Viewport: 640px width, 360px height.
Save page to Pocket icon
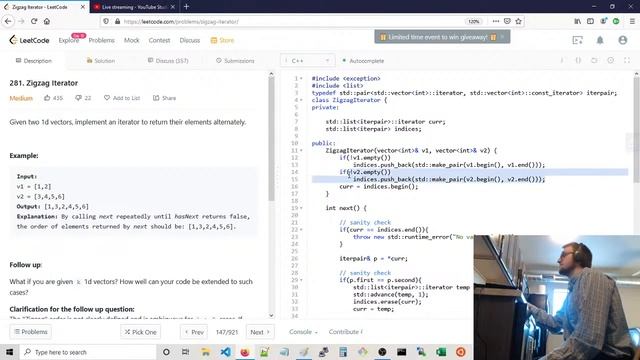pyautogui.click(x=507, y=21)
